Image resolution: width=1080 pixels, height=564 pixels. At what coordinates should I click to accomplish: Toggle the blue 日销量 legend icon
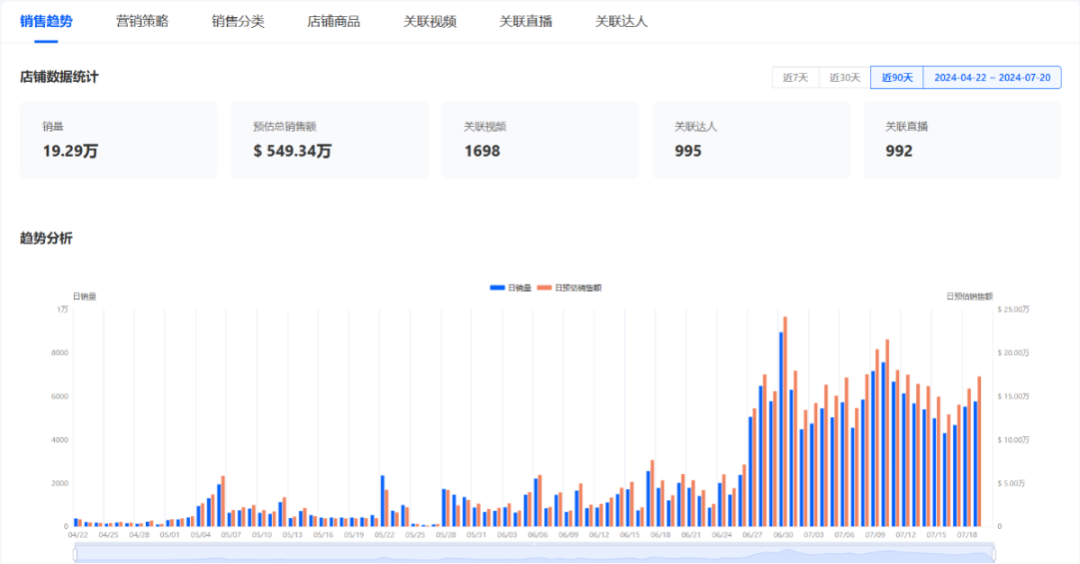point(497,288)
